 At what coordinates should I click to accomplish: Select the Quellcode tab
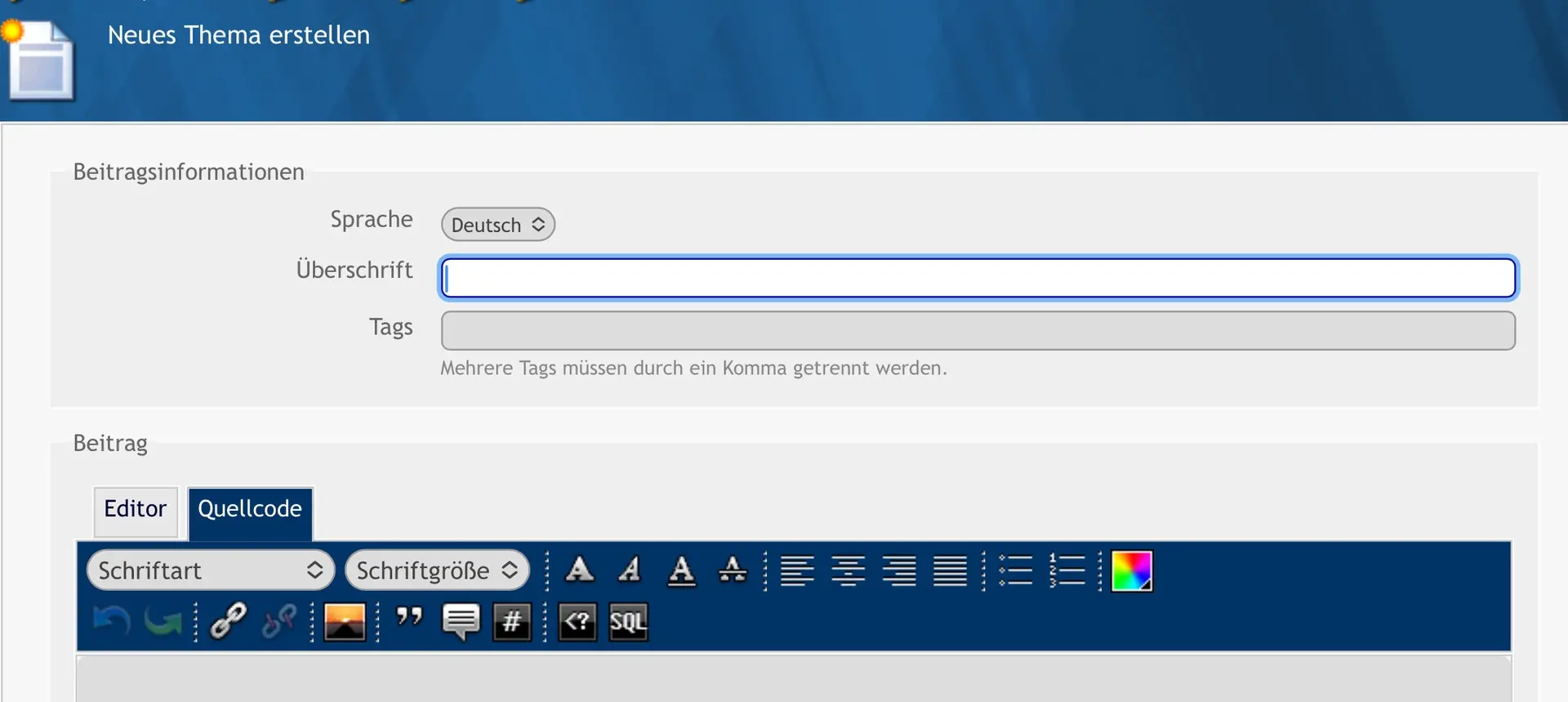tap(250, 510)
